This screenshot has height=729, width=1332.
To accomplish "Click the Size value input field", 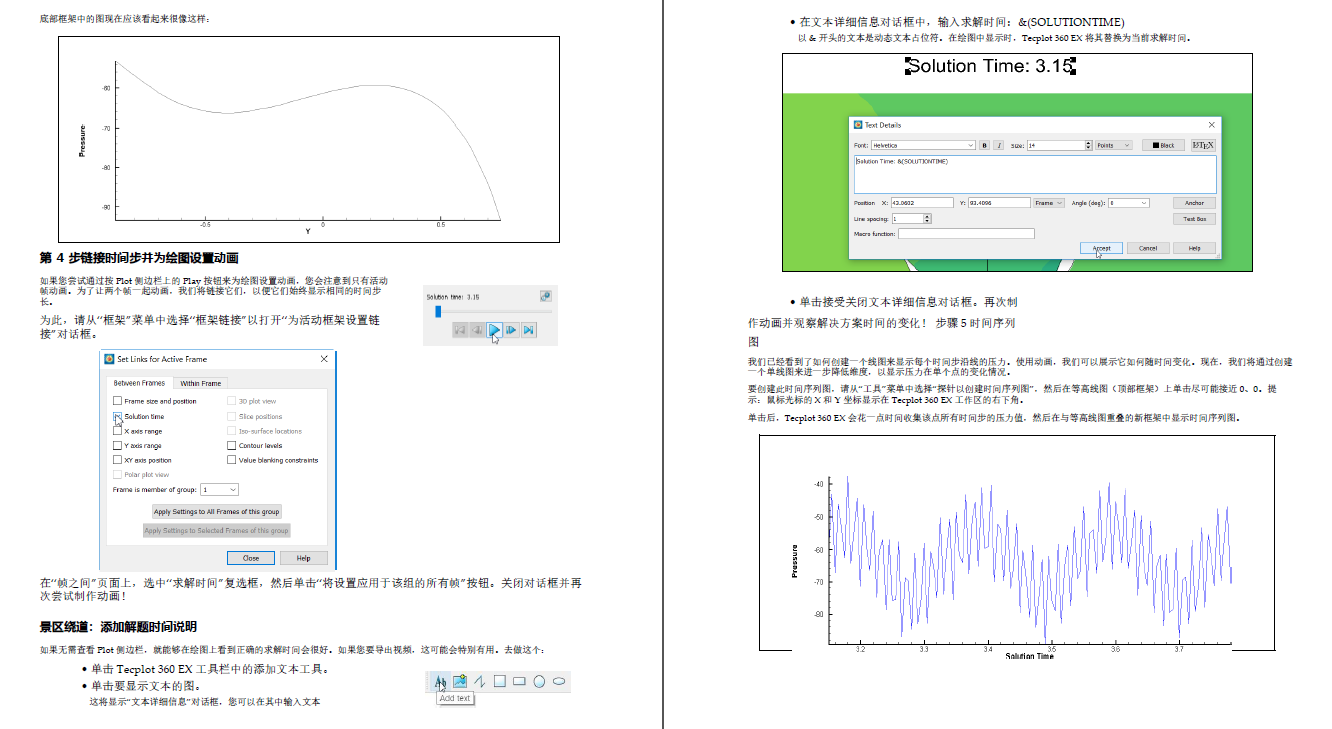I will 1055,146.
